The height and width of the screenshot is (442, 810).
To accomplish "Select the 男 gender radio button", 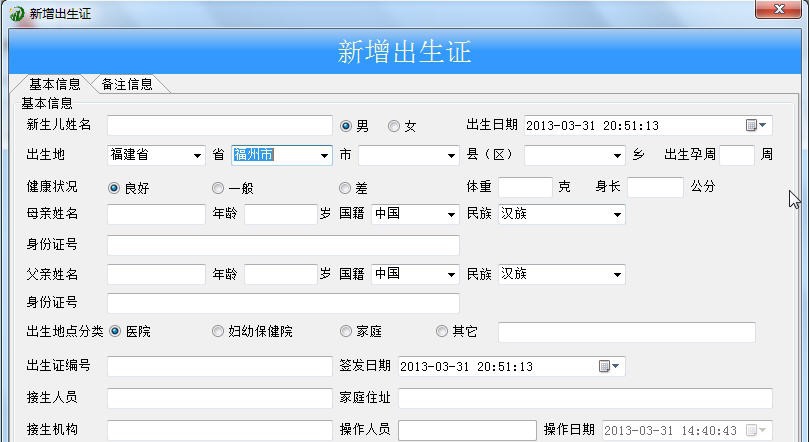I will [346, 125].
